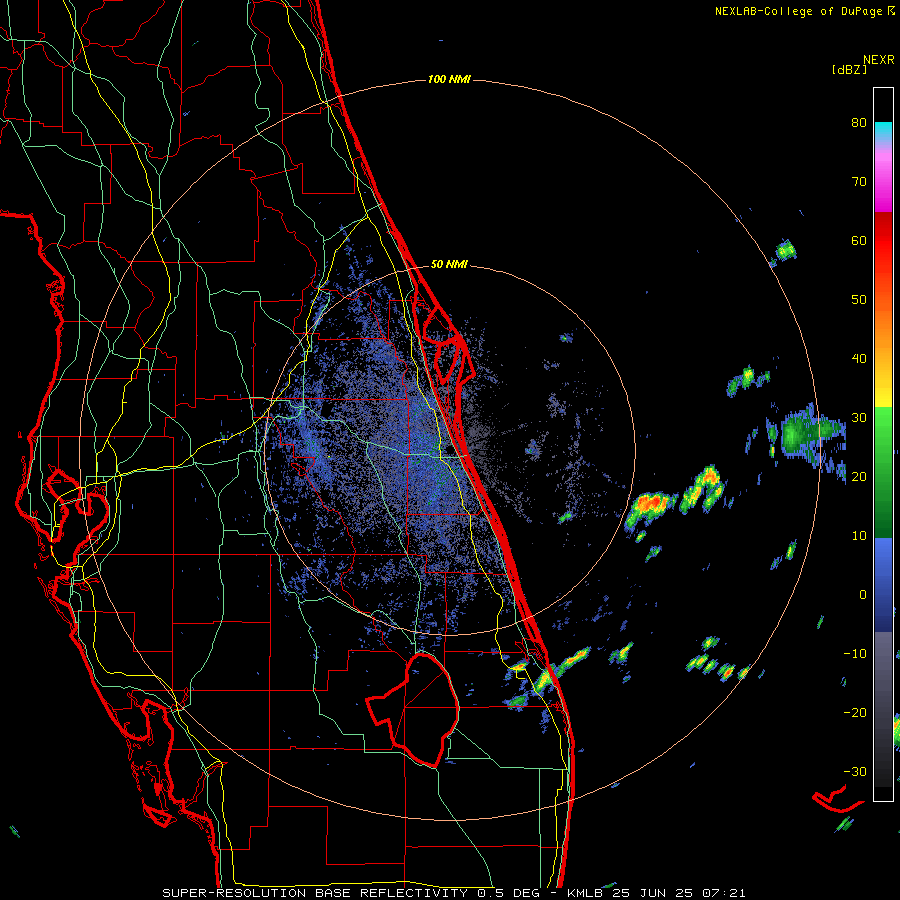The width and height of the screenshot is (900, 900).
Task: Click the large green echo on 100 NMI ring
Action: coord(805,435)
